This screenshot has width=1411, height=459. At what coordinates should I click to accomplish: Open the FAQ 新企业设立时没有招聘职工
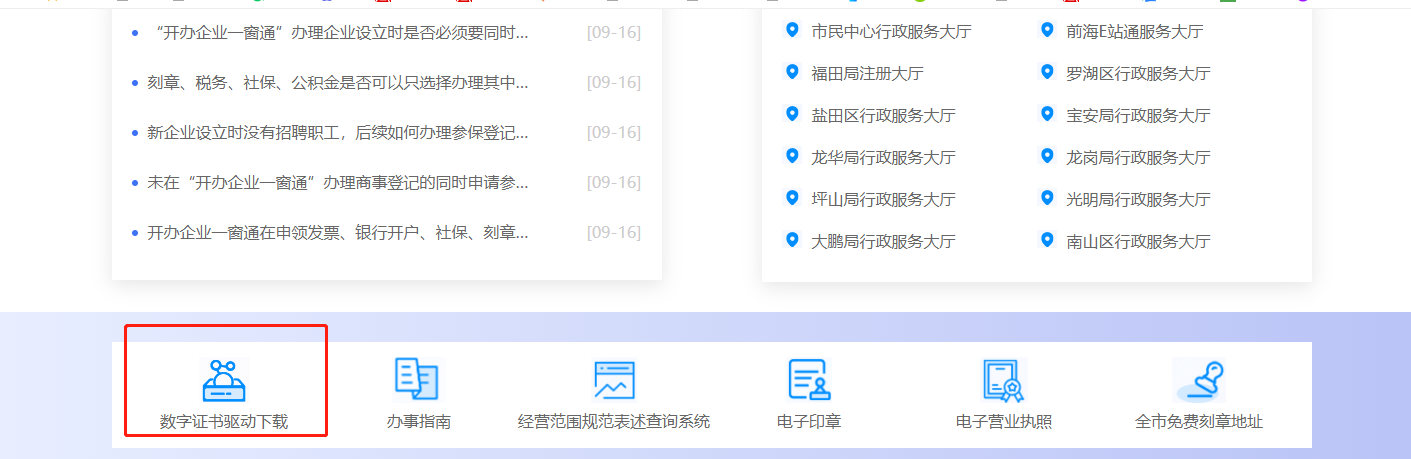337,132
